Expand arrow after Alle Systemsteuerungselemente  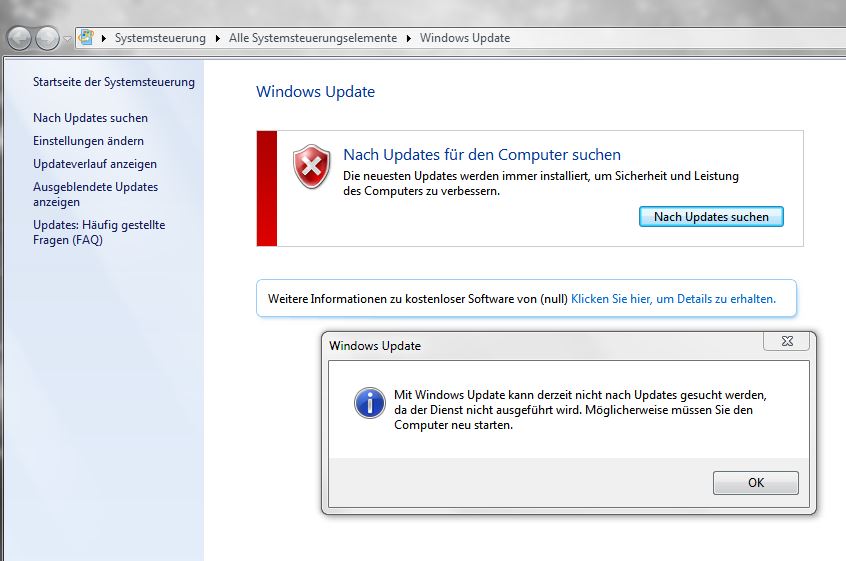[408, 38]
